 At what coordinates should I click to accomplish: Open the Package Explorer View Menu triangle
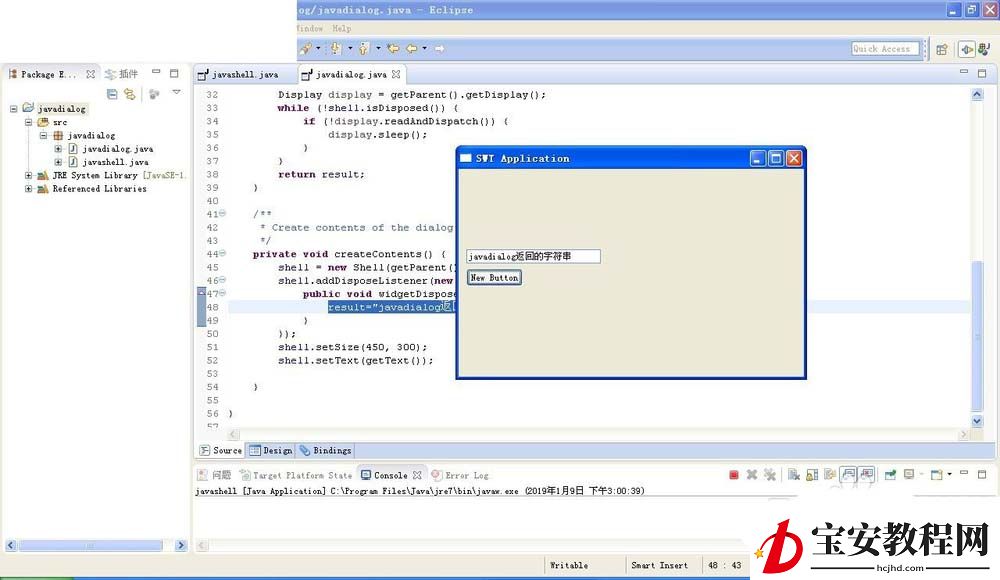coord(177,93)
